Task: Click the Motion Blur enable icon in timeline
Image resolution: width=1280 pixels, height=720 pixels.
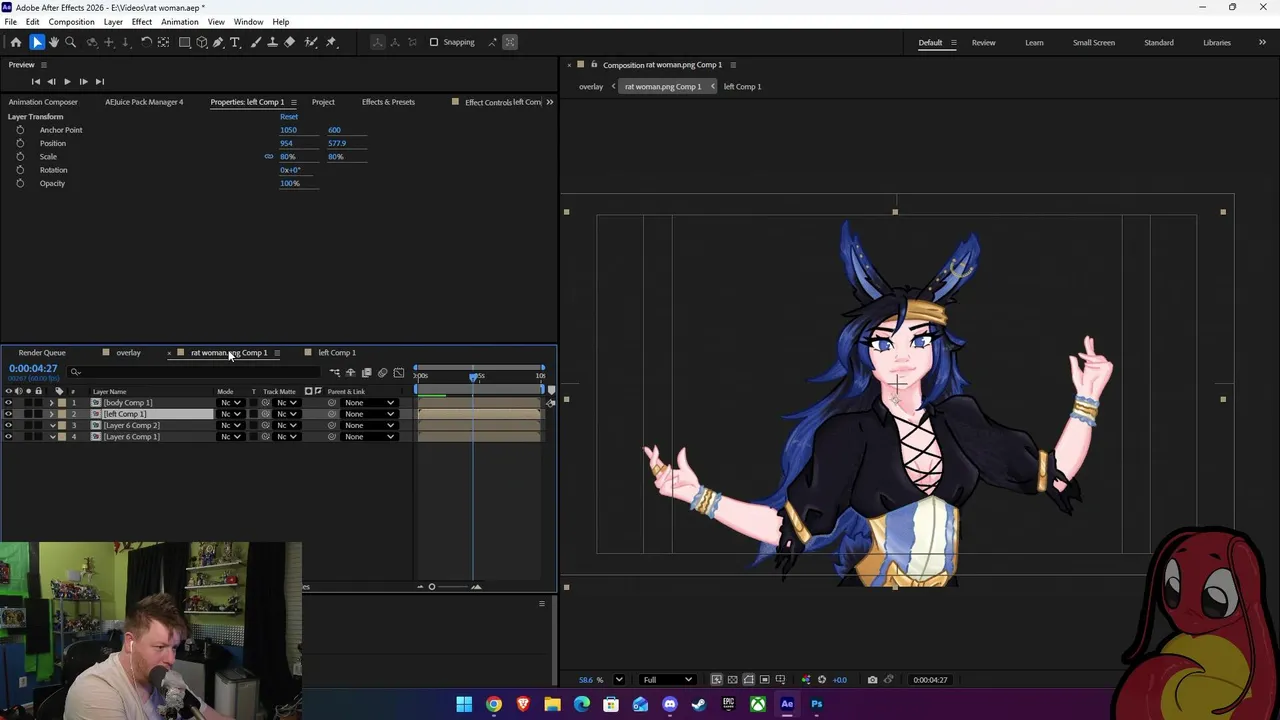Action: (382, 373)
